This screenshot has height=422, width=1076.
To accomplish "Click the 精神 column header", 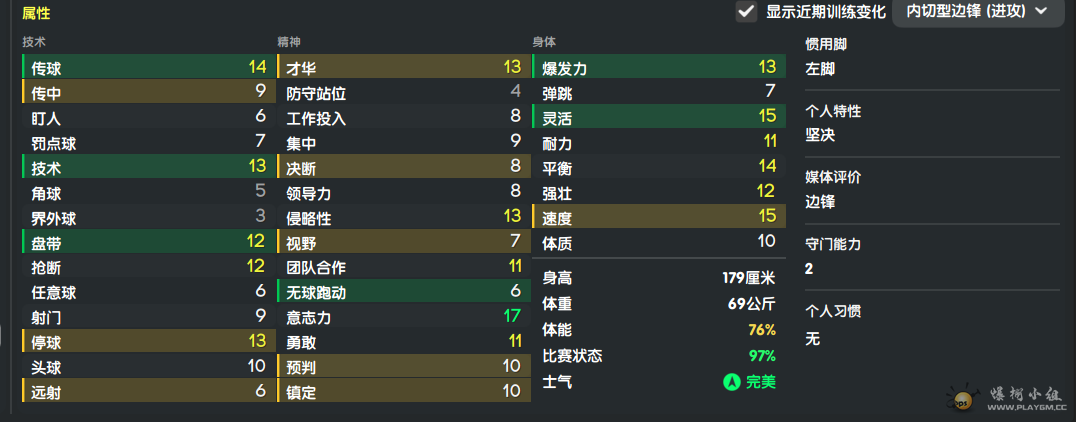I will [290, 42].
